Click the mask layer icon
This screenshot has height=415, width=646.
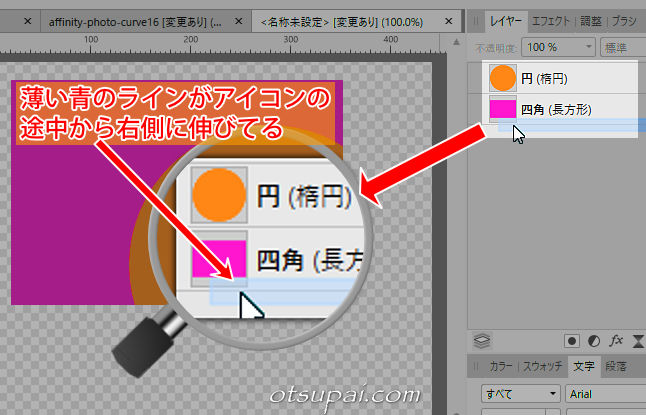point(572,339)
